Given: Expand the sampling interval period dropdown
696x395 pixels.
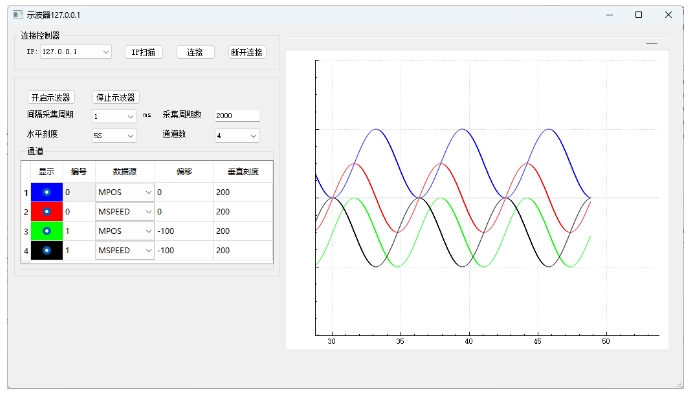Looking at the screenshot, I should pyautogui.click(x=114, y=116).
